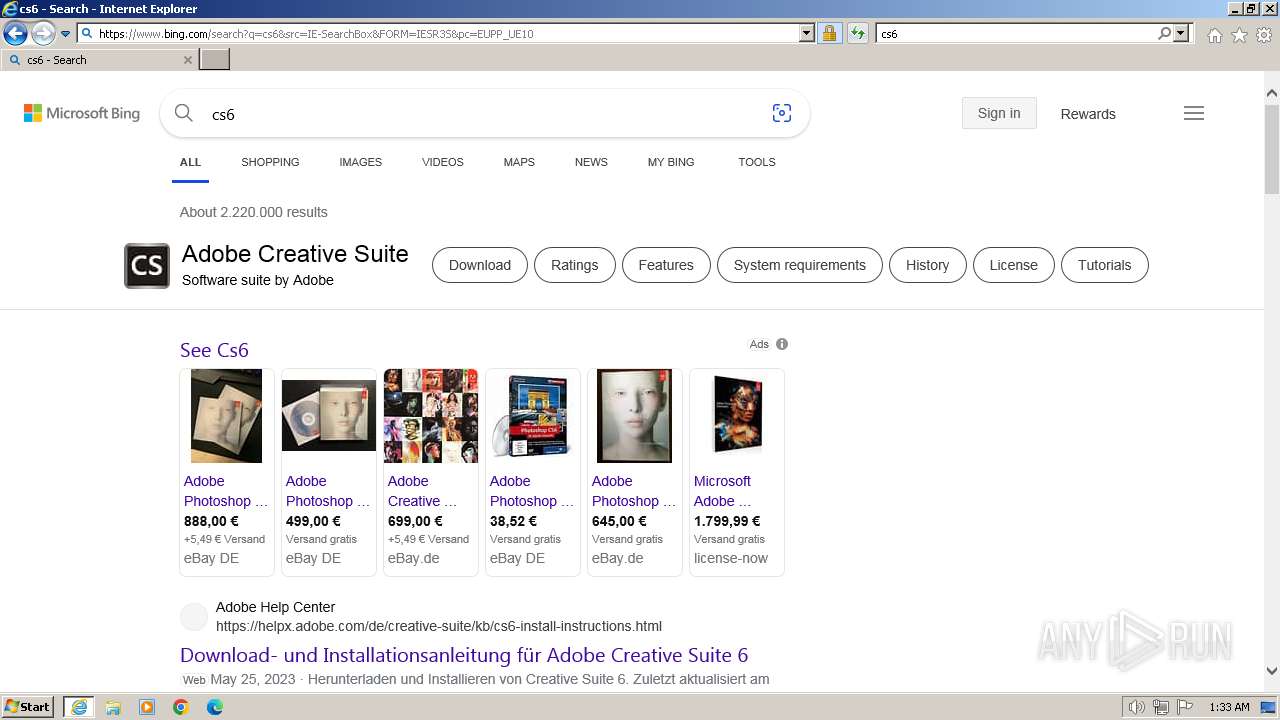Open the 645,00 € Adobe Photoshop thumbnail

coord(634,416)
